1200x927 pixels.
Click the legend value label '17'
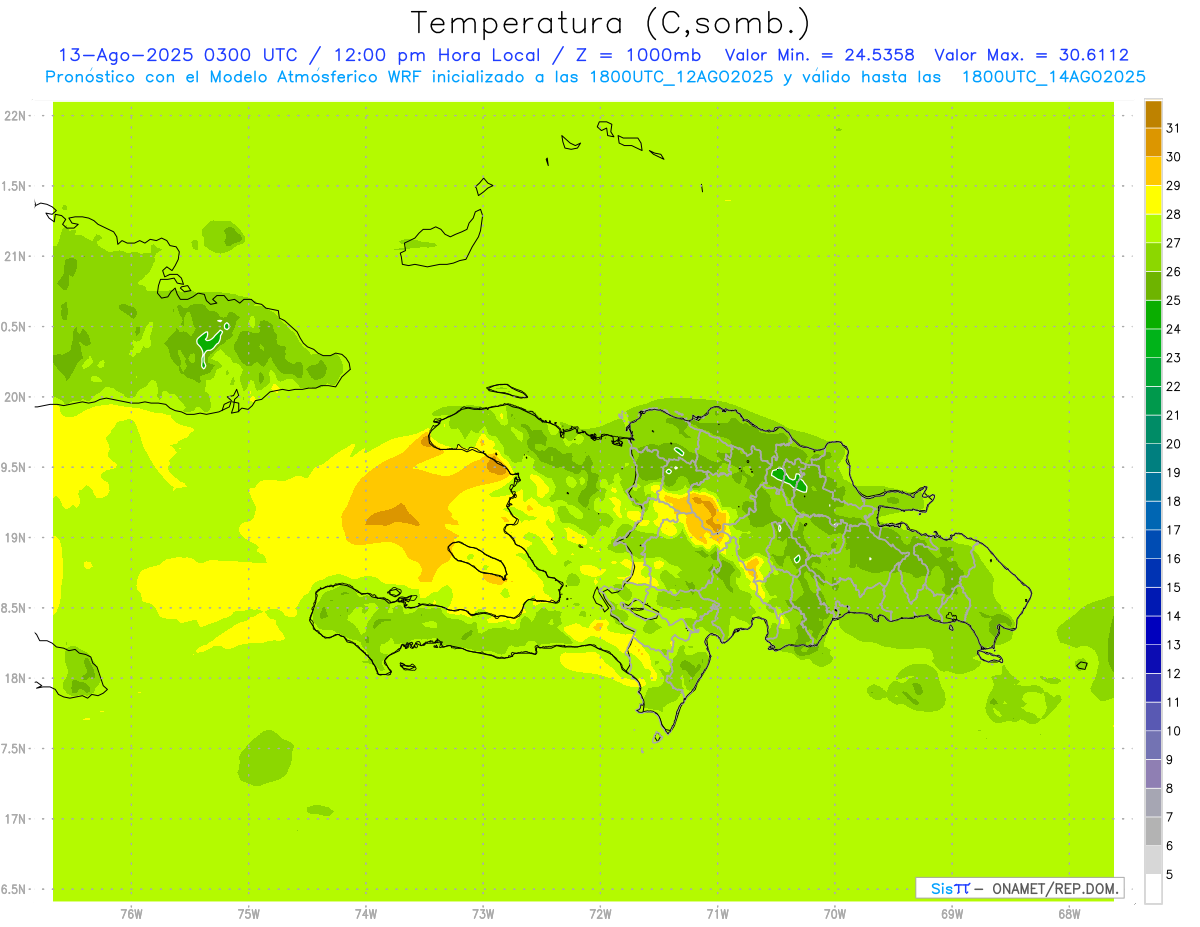pos(1173,530)
